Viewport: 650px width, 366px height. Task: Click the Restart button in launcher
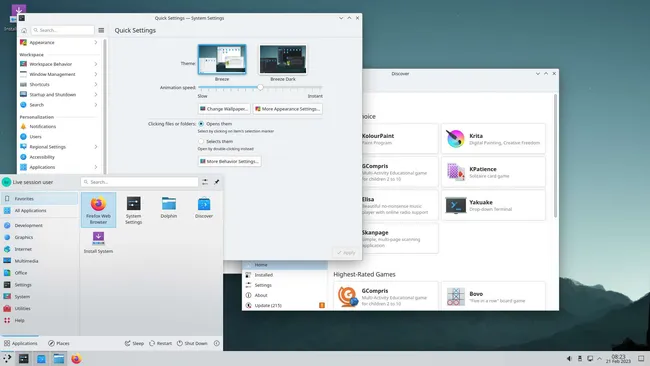pyautogui.click(x=160, y=343)
